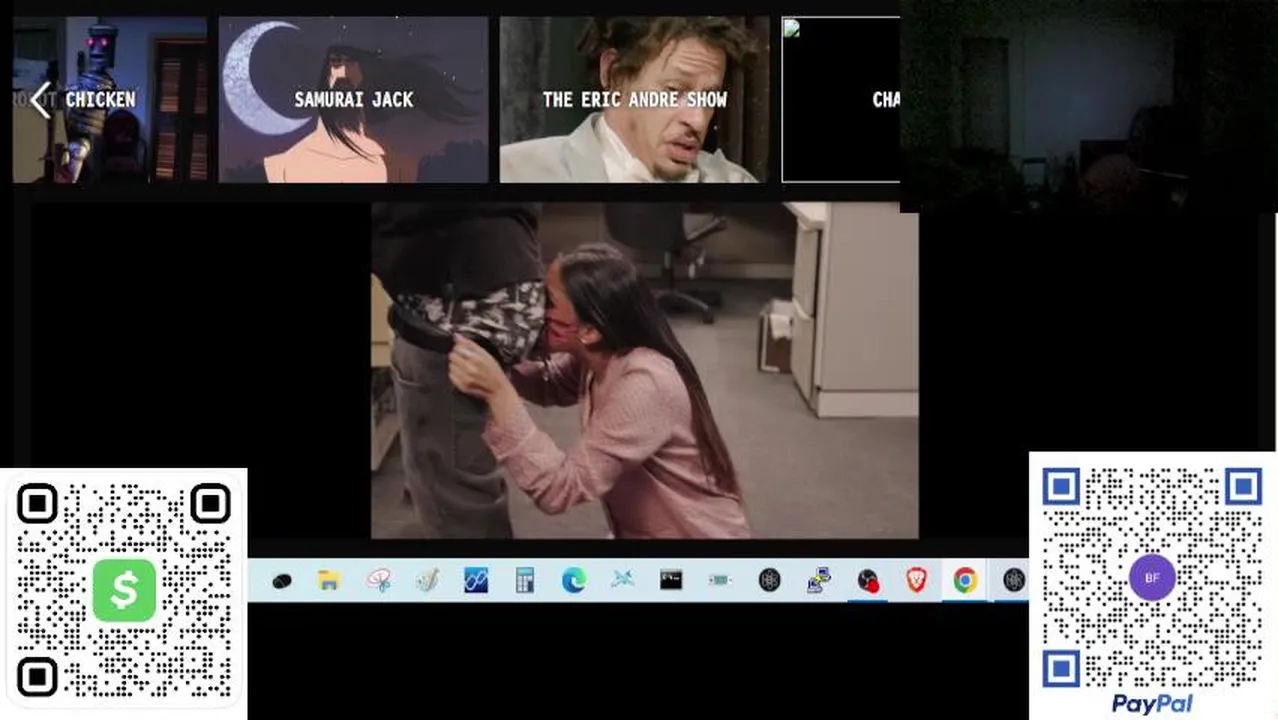Click the left arrow on the show carousel
The width and height of the screenshot is (1278, 720).
click(x=40, y=100)
